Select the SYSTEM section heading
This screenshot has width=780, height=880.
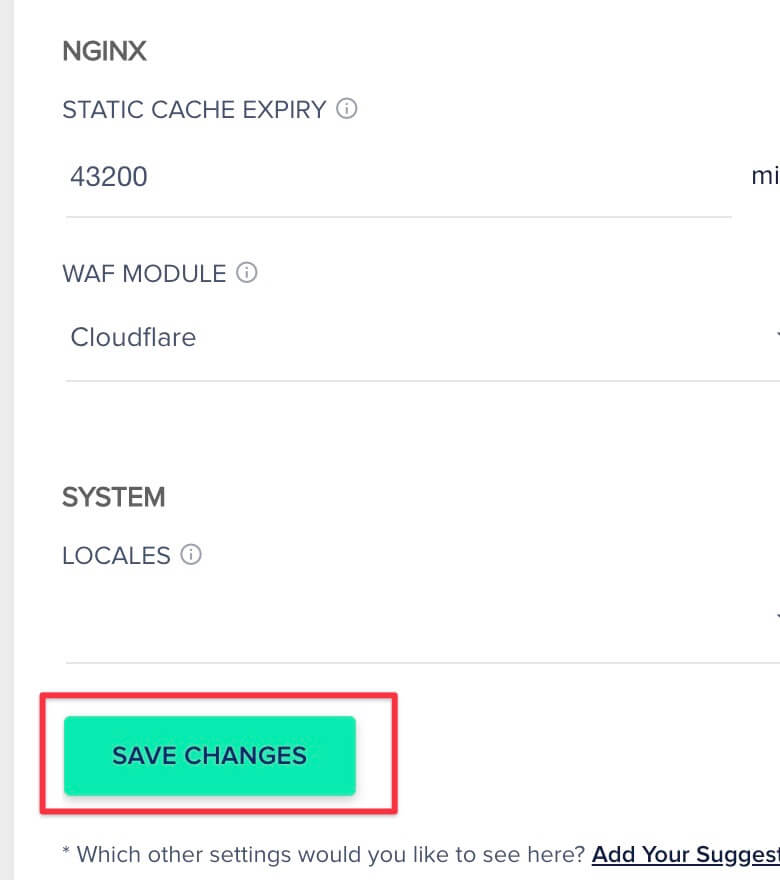(114, 497)
